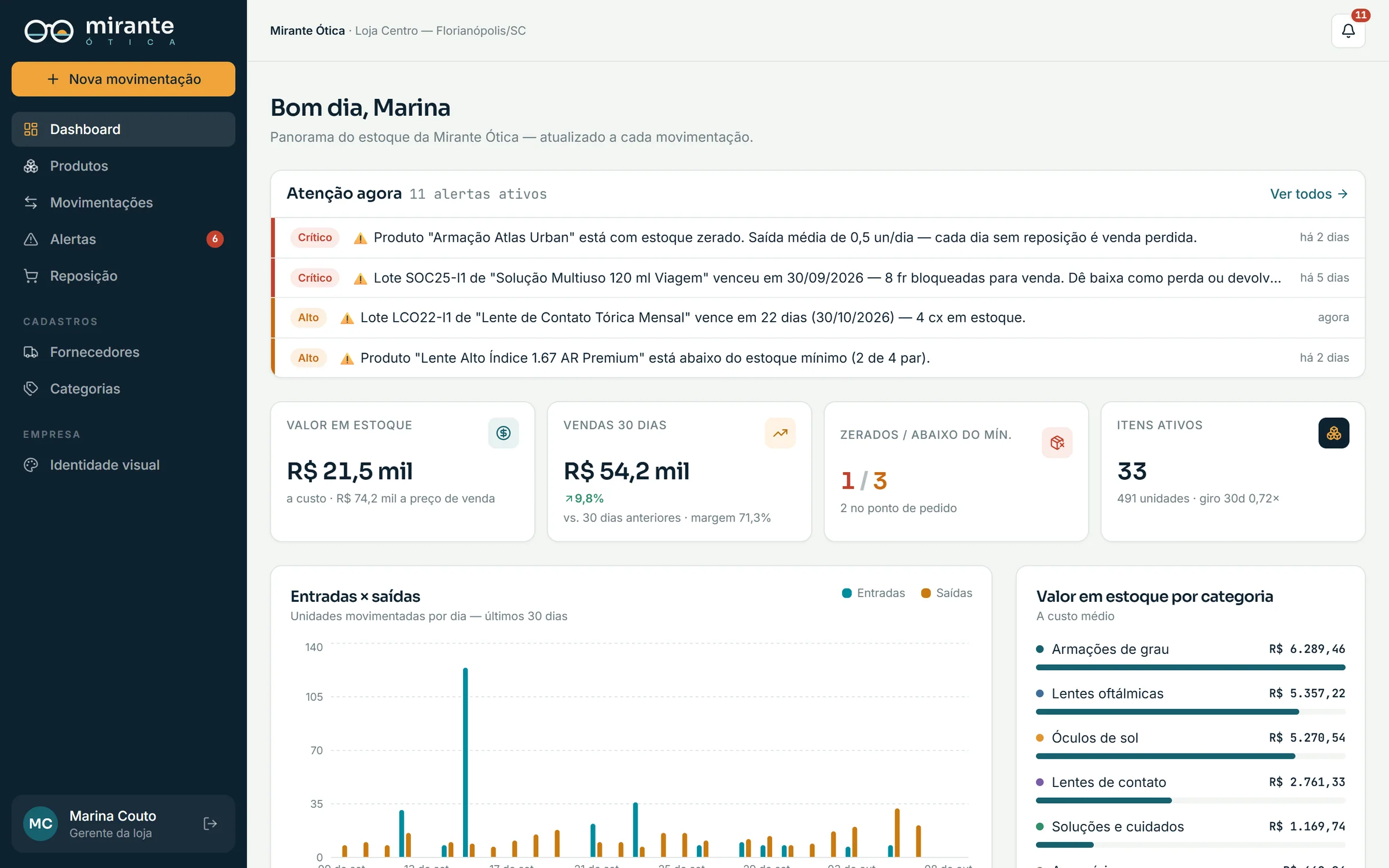
Task: Open the Lente Alto Índice 1.67 alert
Action: tap(818, 358)
